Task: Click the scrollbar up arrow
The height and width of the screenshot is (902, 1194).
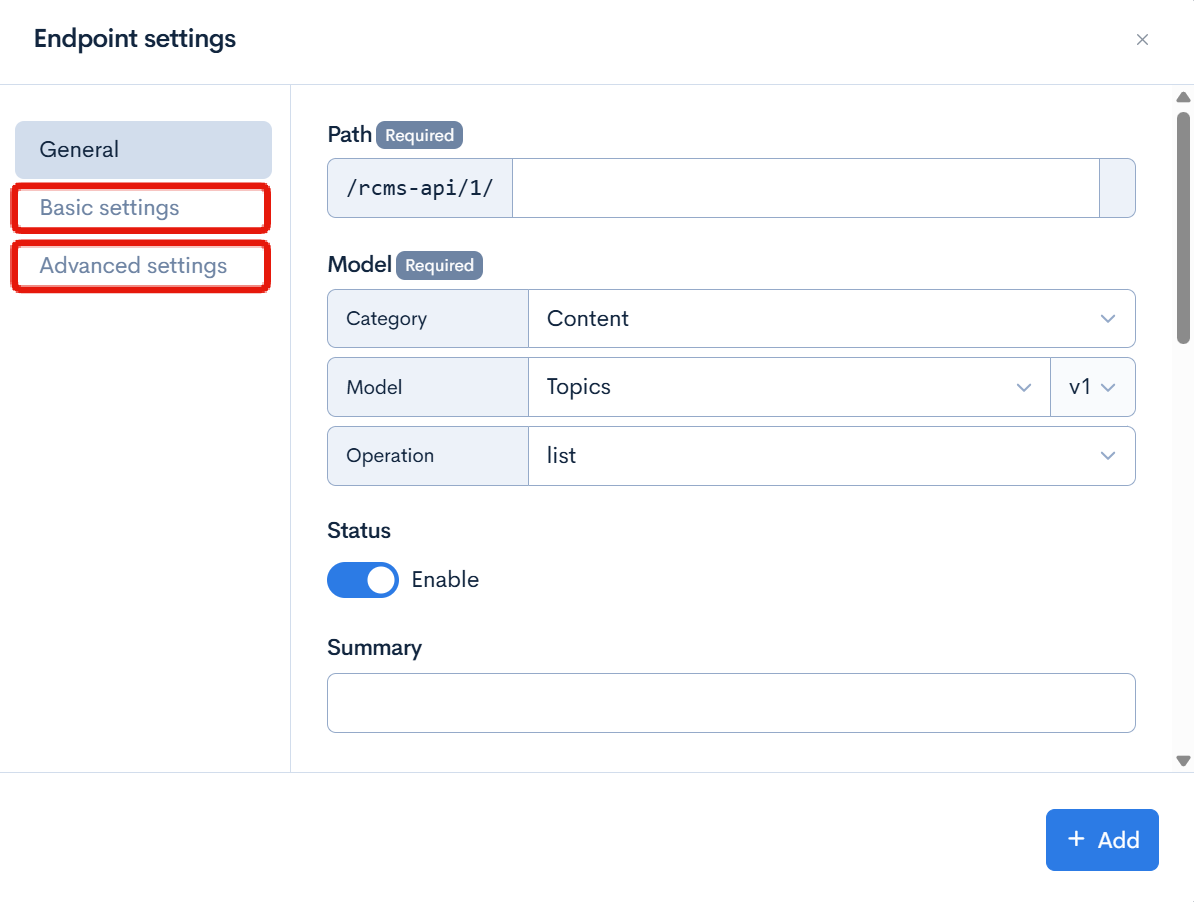Action: (x=1183, y=97)
